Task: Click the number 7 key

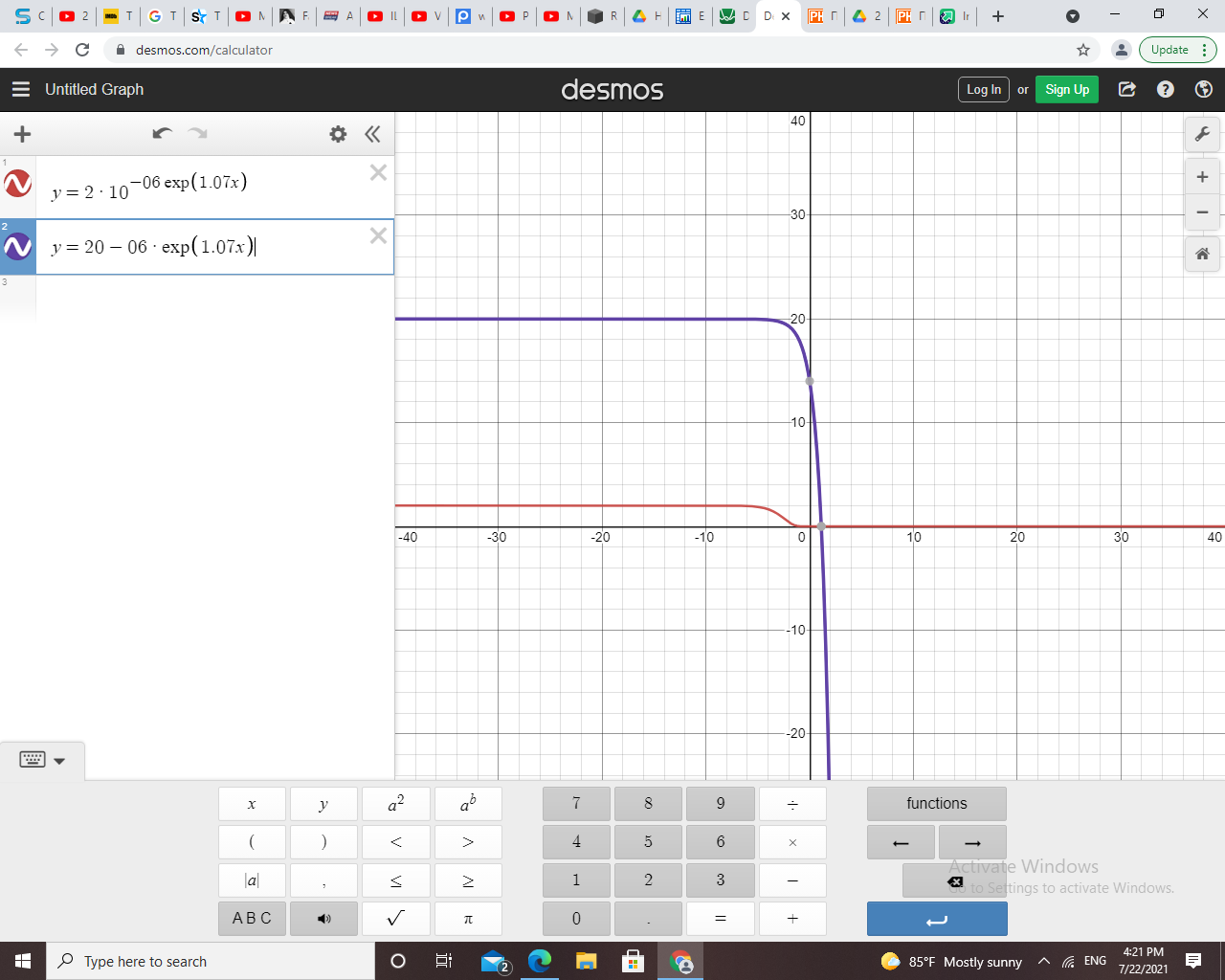Action: pyautogui.click(x=576, y=804)
